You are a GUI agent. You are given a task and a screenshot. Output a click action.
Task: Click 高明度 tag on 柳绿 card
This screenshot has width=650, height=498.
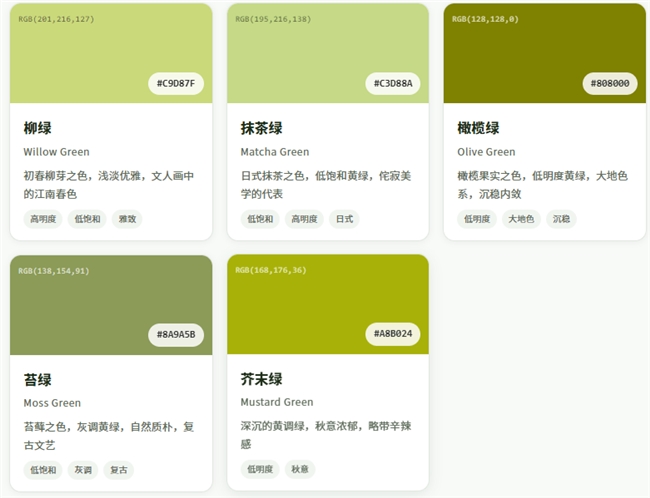click(43, 219)
